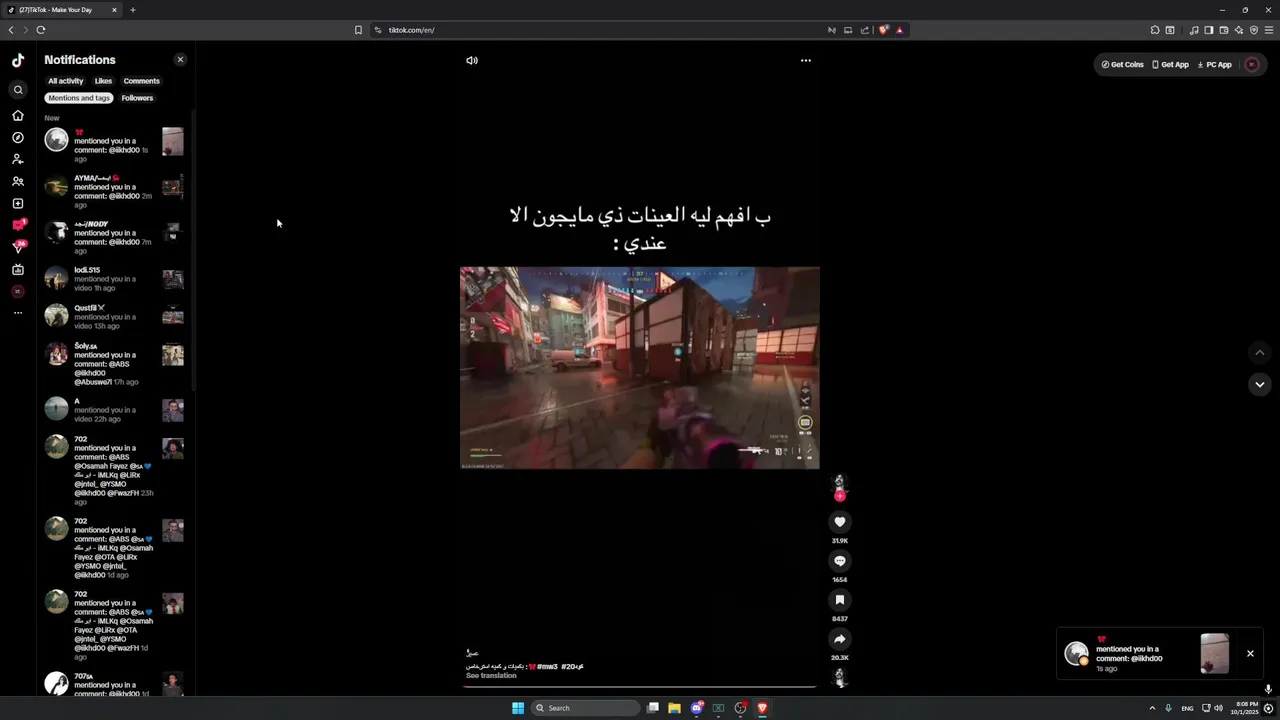Follow creator via plus on avatar
The height and width of the screenshot is (720, 1280).
tap(840, 496)
